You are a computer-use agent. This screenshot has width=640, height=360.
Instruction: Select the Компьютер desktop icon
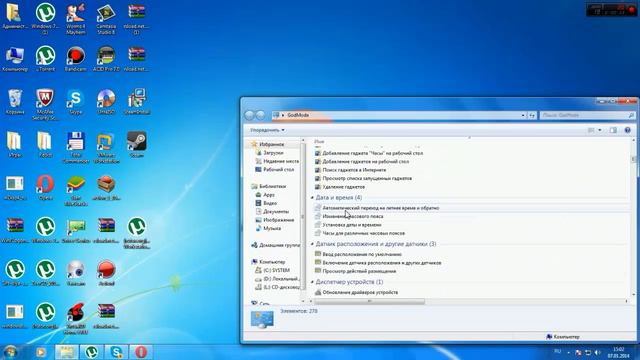(15, 59)
